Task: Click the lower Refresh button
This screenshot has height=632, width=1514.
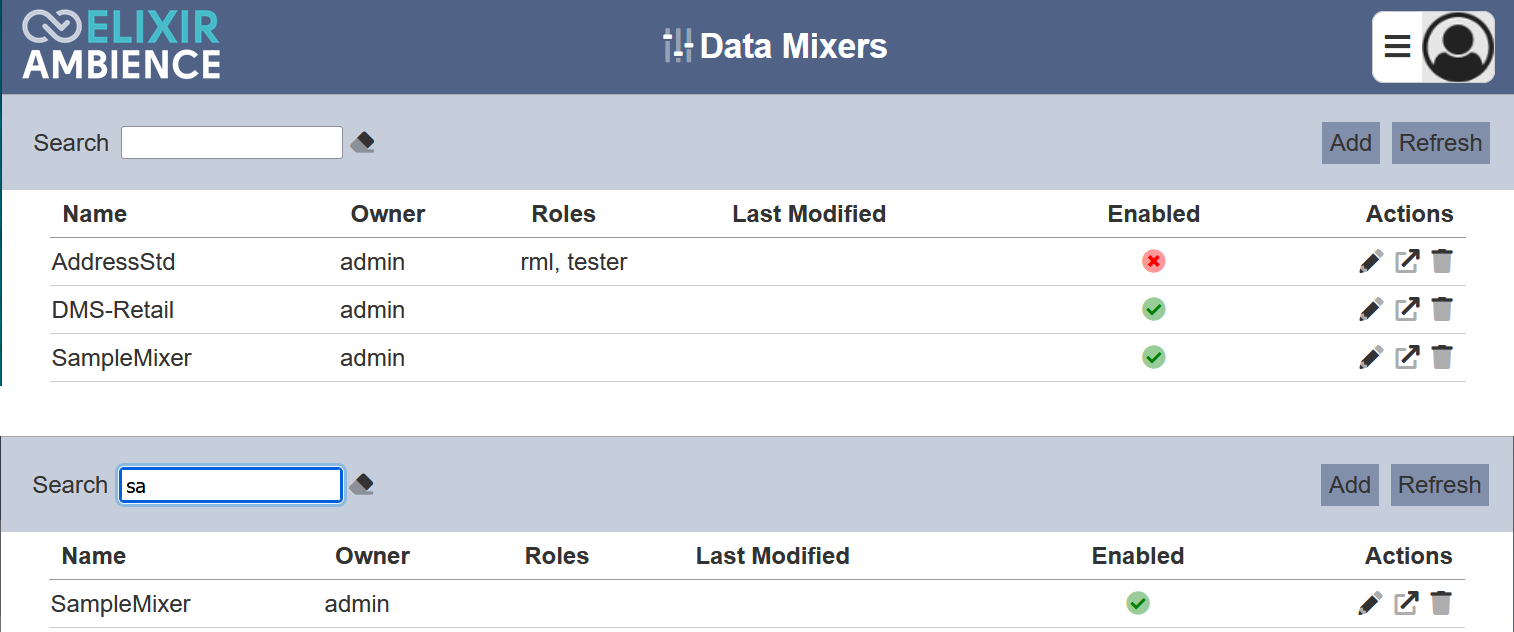Action: [x=1440, y=485]
